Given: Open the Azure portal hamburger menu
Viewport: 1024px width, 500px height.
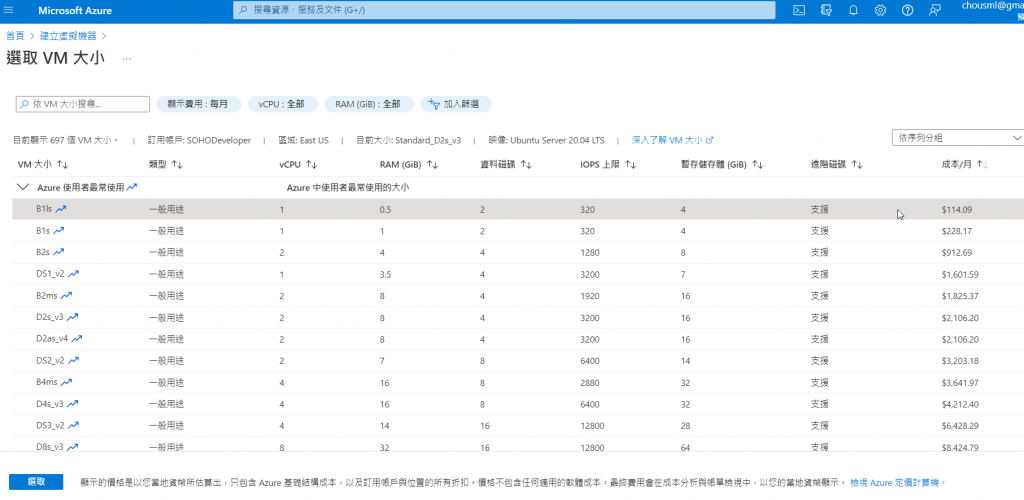Looking at the screenshot, I should (x=8, y=10).
